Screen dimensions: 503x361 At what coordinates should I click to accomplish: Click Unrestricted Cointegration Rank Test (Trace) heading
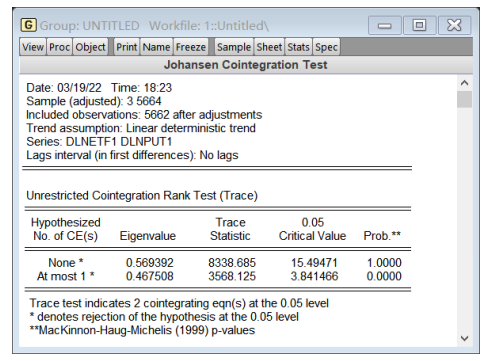tap(142, 195)
